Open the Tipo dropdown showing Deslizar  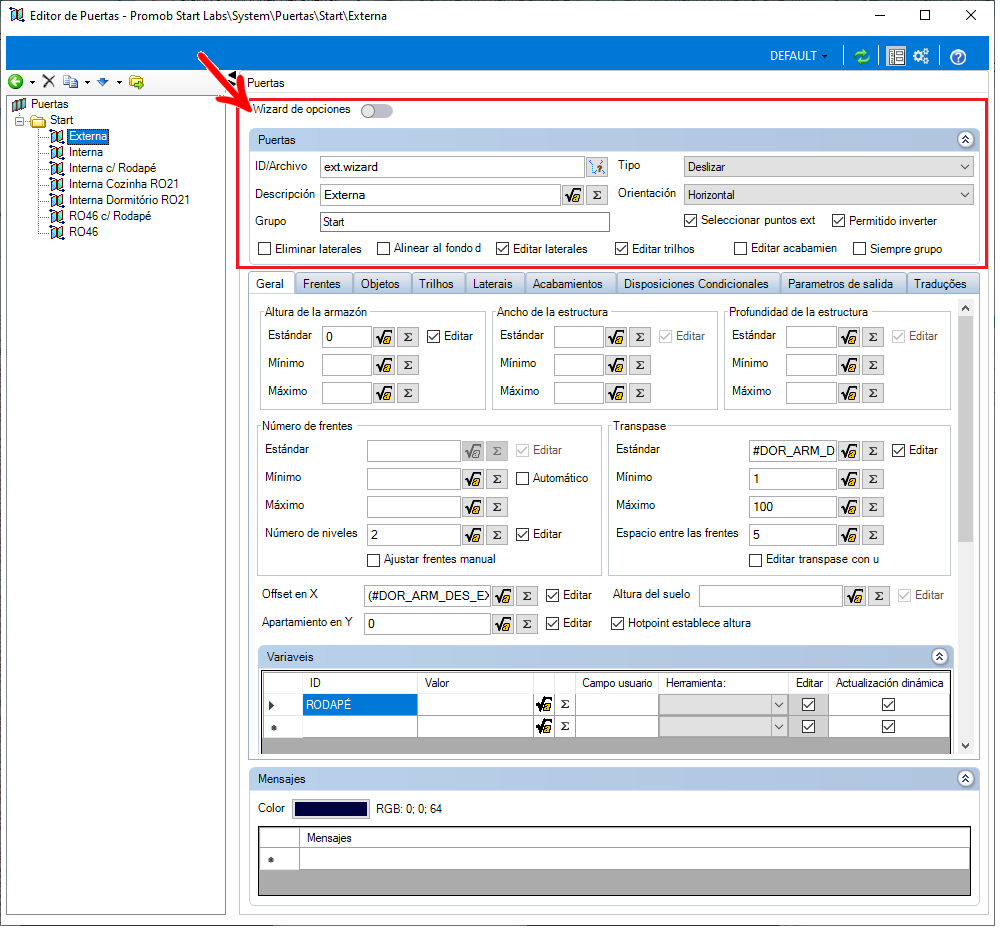coord(828,167)
